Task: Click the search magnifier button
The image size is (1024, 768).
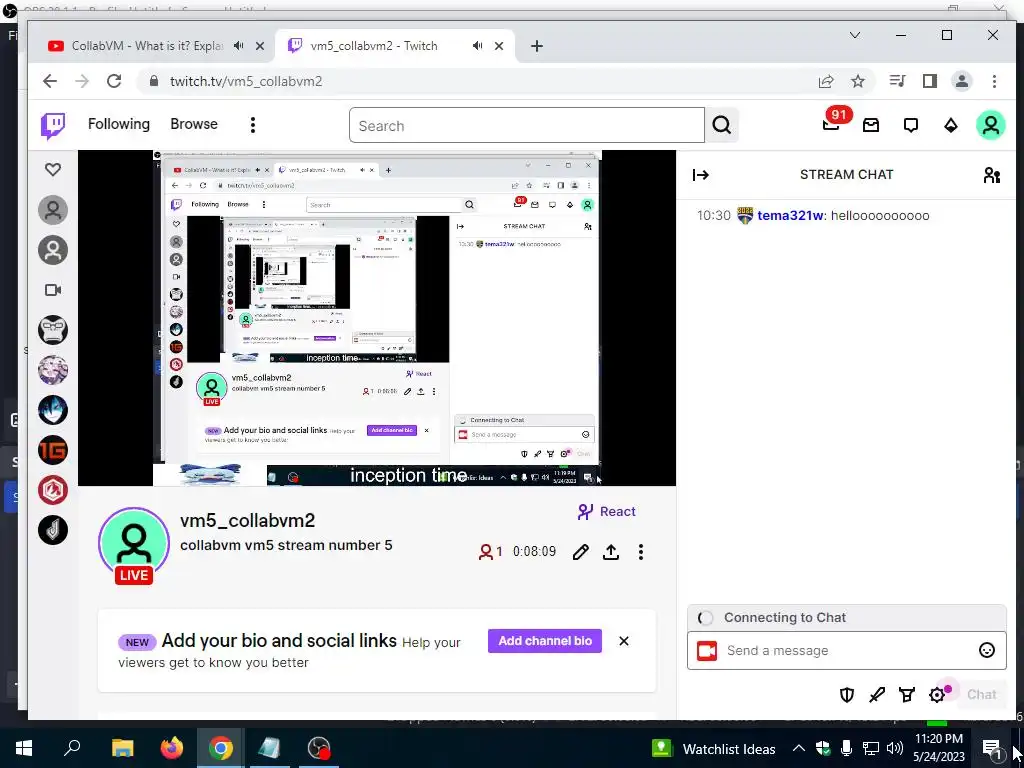Action: tap(722, 125)
